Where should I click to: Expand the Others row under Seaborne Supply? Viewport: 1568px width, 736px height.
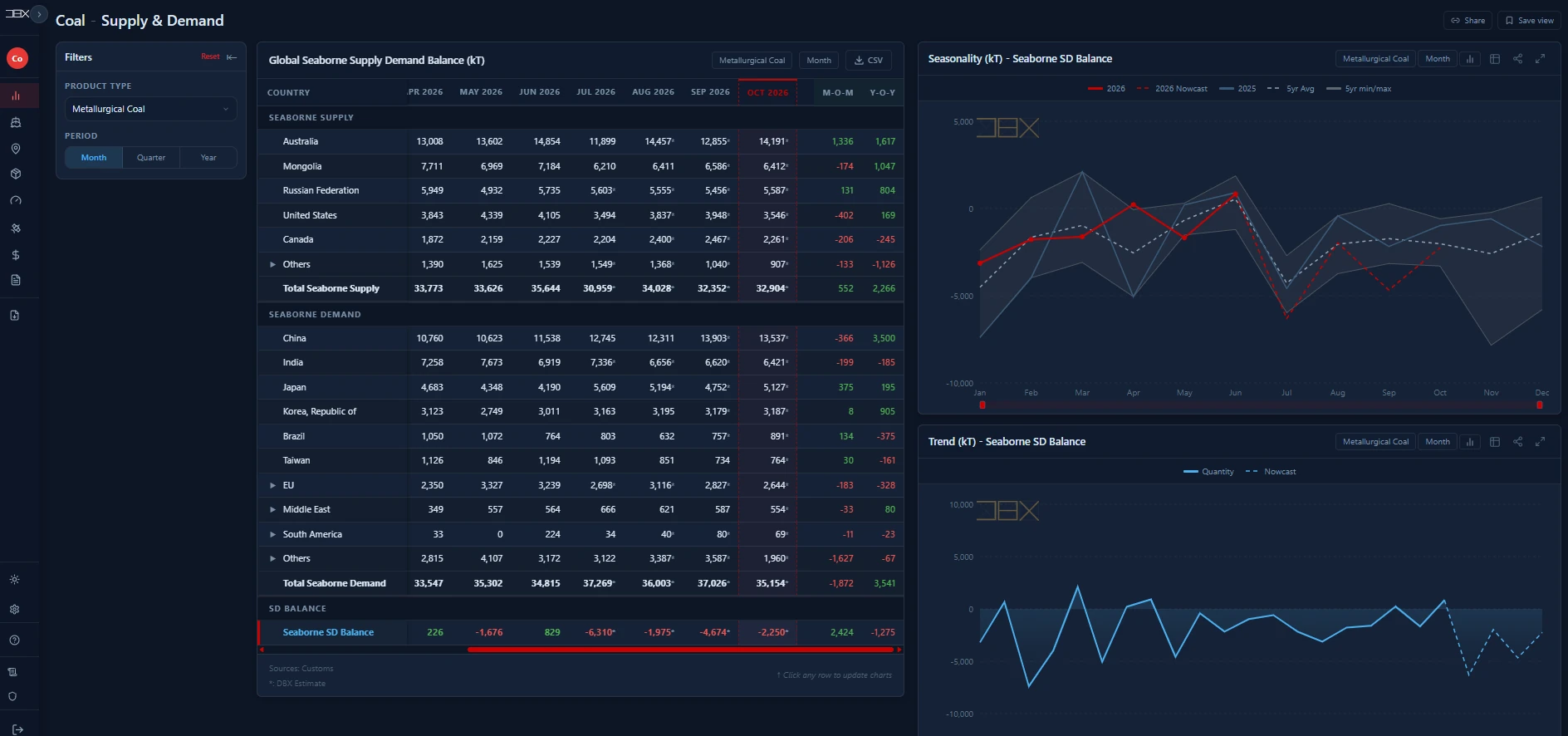(x=272, y=264)
